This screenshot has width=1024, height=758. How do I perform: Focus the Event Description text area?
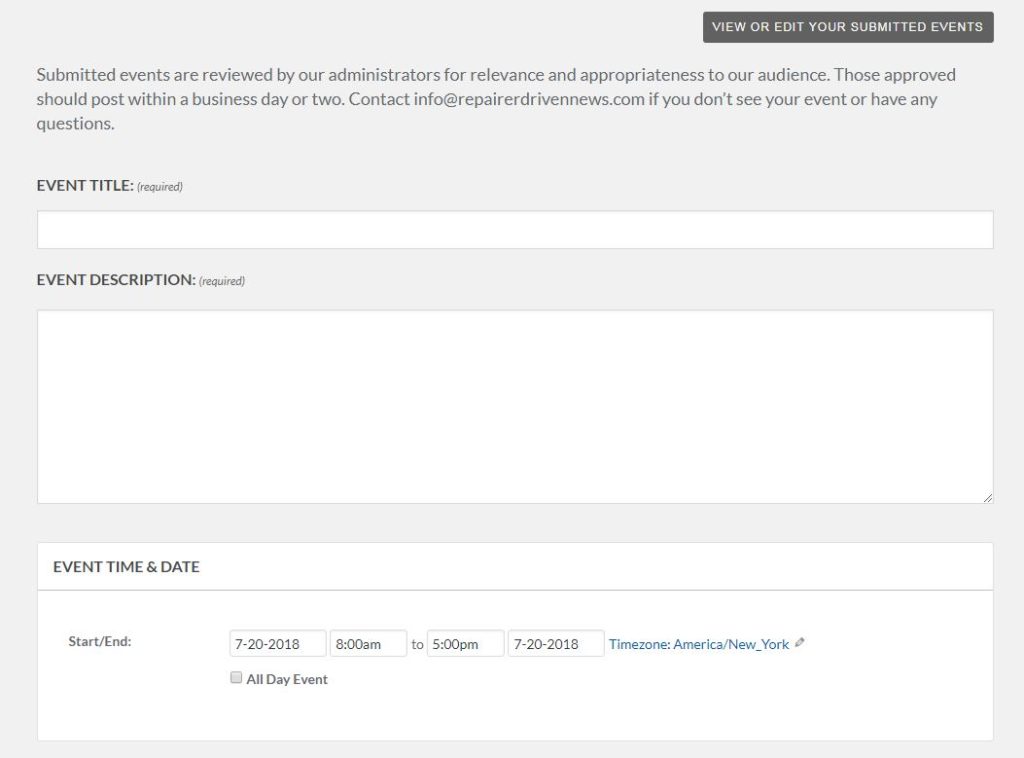pos(515,407)
